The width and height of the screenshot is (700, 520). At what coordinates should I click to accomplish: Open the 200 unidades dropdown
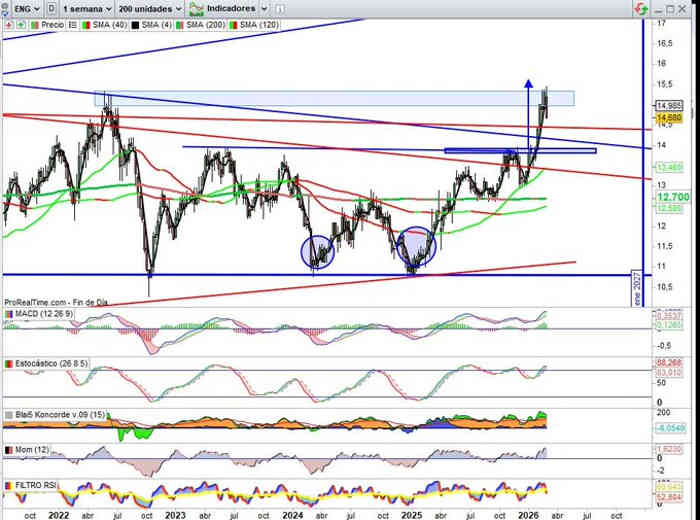[x=146, y=7]
